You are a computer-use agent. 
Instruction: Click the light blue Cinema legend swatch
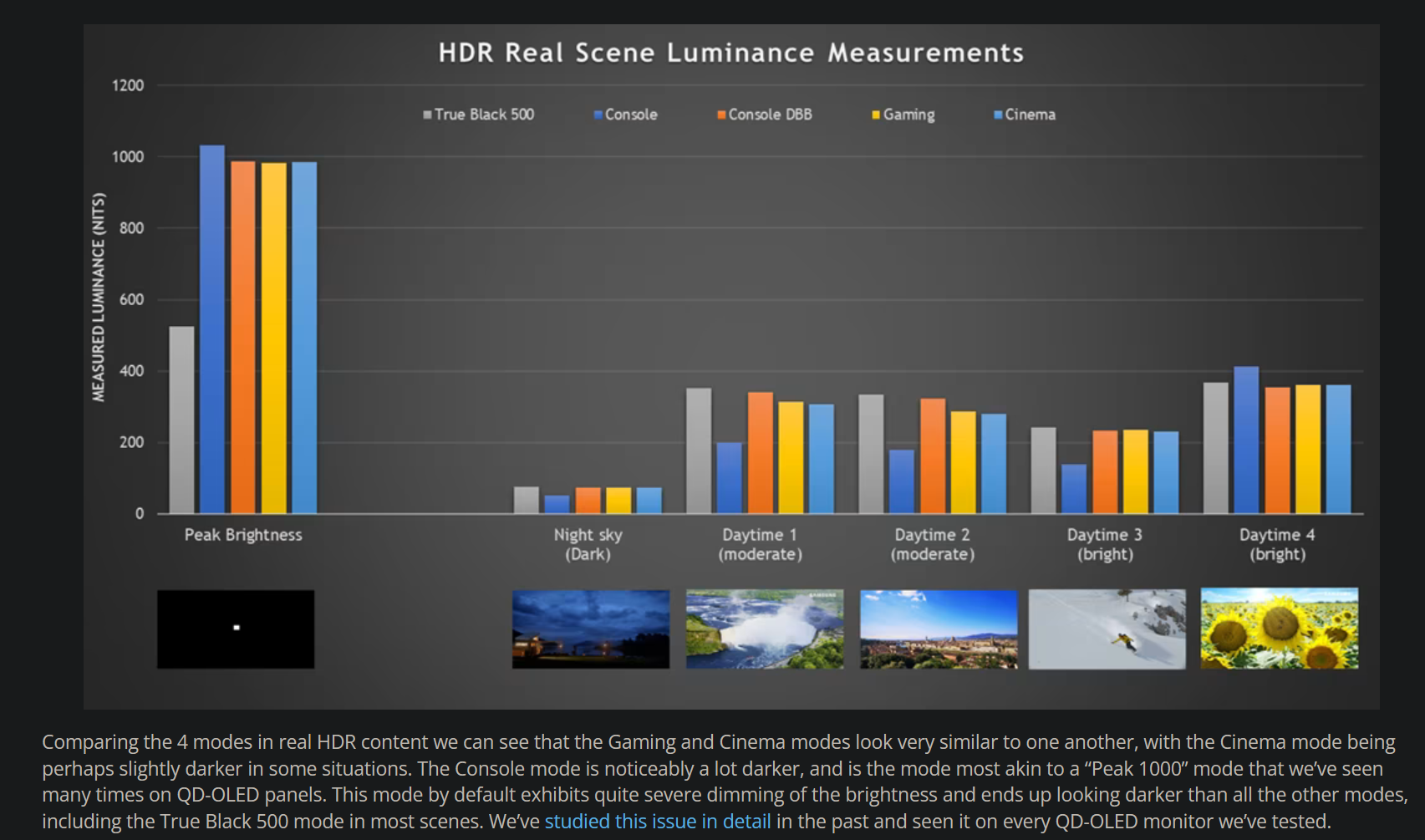tap(997, 115)
